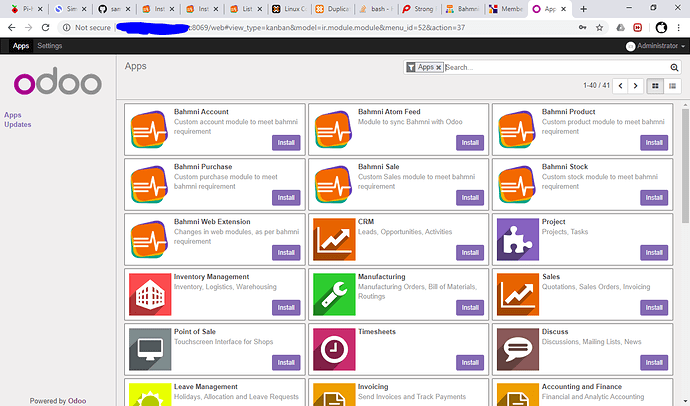Image resolution: width=690 pixels, height=406 pixels.
Task: Switch to the Duplica browser tab
Action: [333, 9]
